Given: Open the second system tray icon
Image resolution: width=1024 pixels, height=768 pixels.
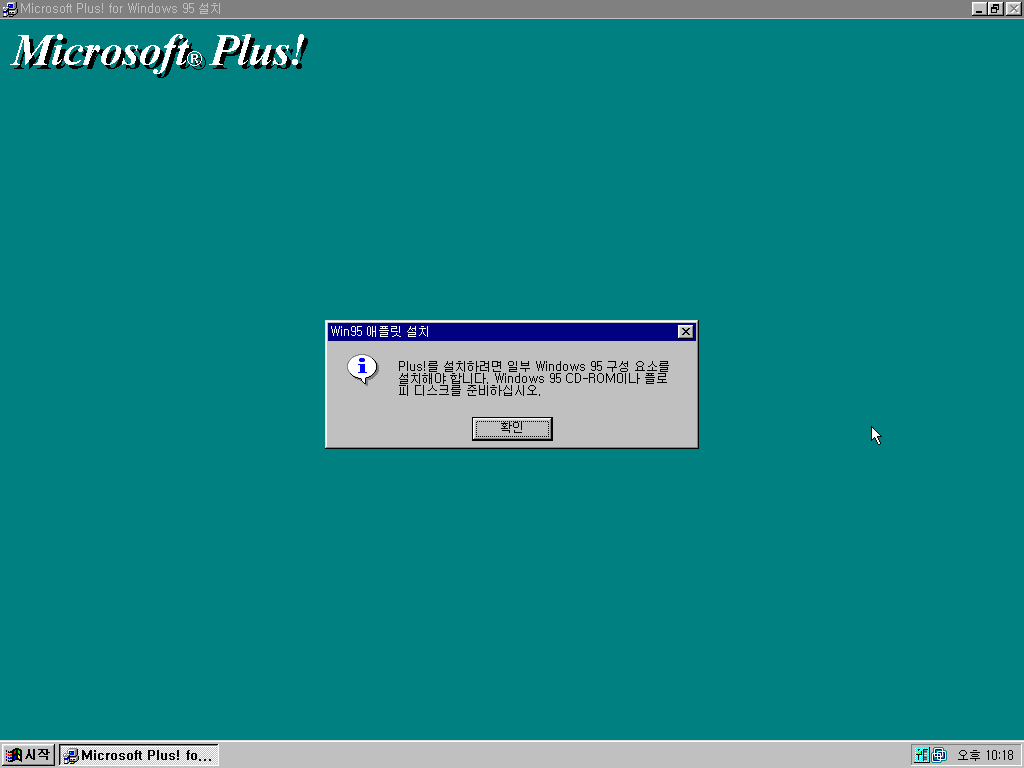Looking at the screenshot, I should click(x=939, y=755).
